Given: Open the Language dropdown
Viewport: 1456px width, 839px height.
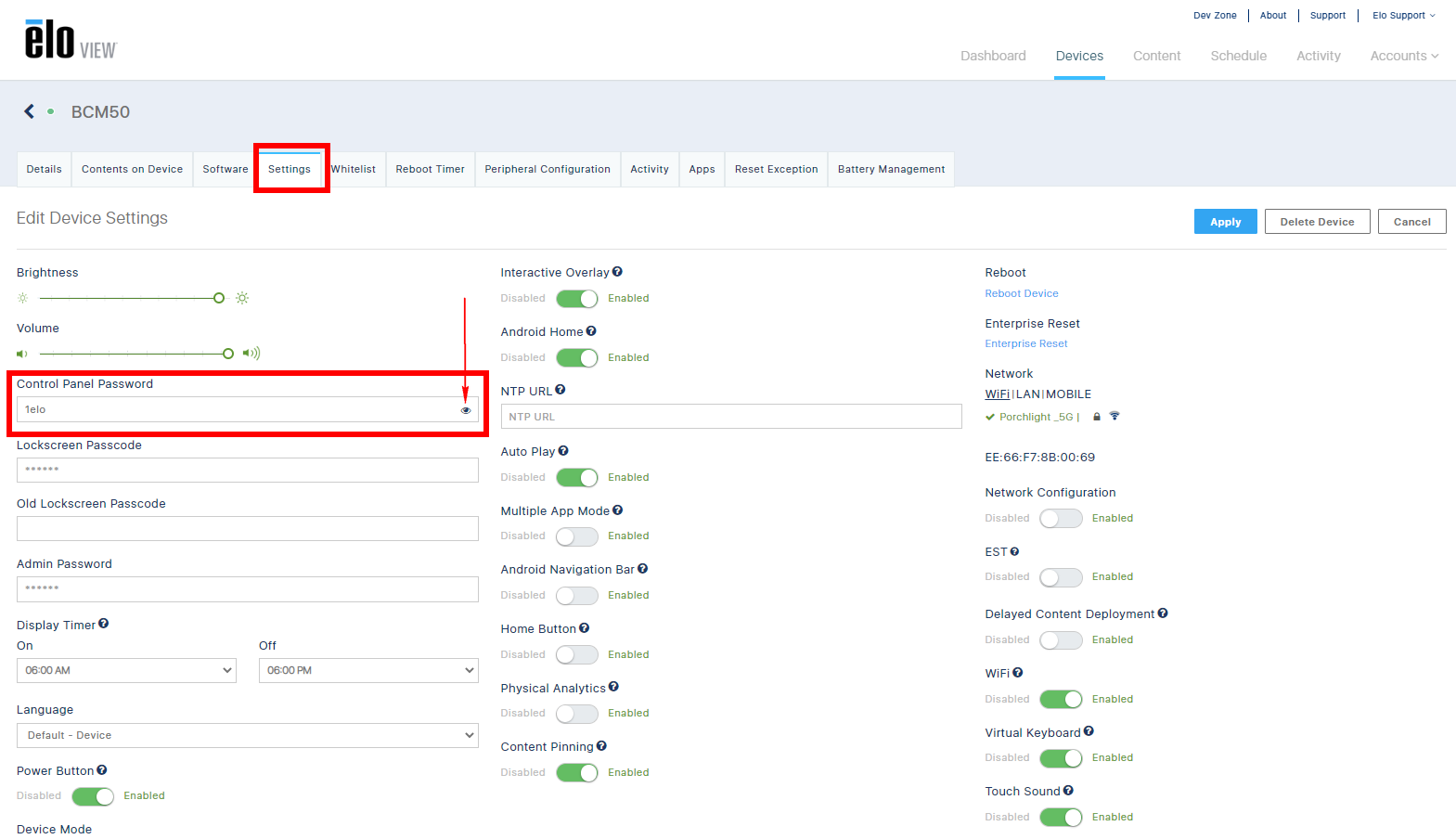Looking at the screenshot, I should (248, 735).
